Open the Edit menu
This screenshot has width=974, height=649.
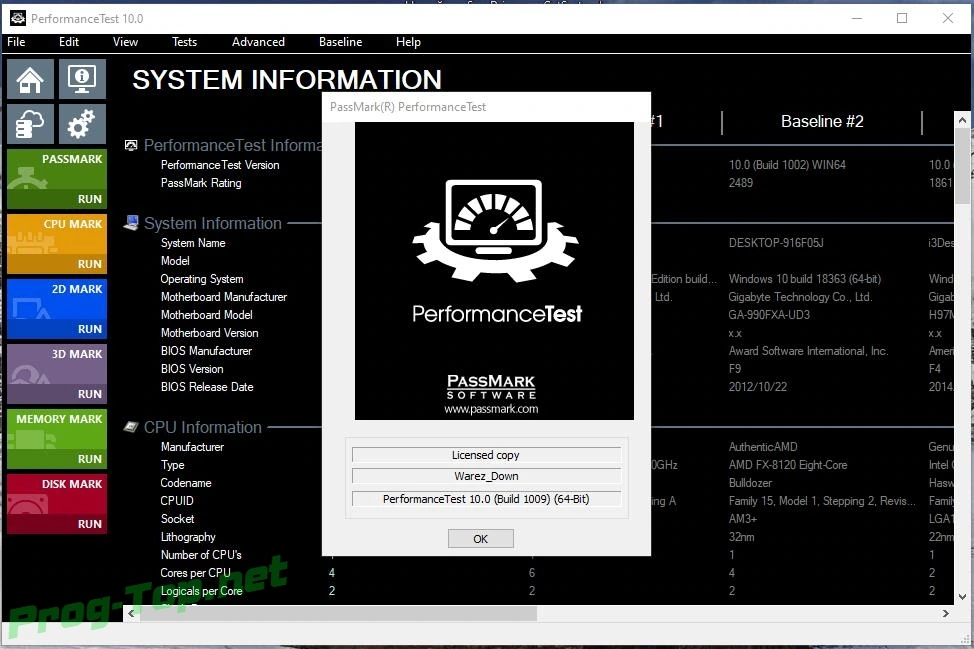69,42
